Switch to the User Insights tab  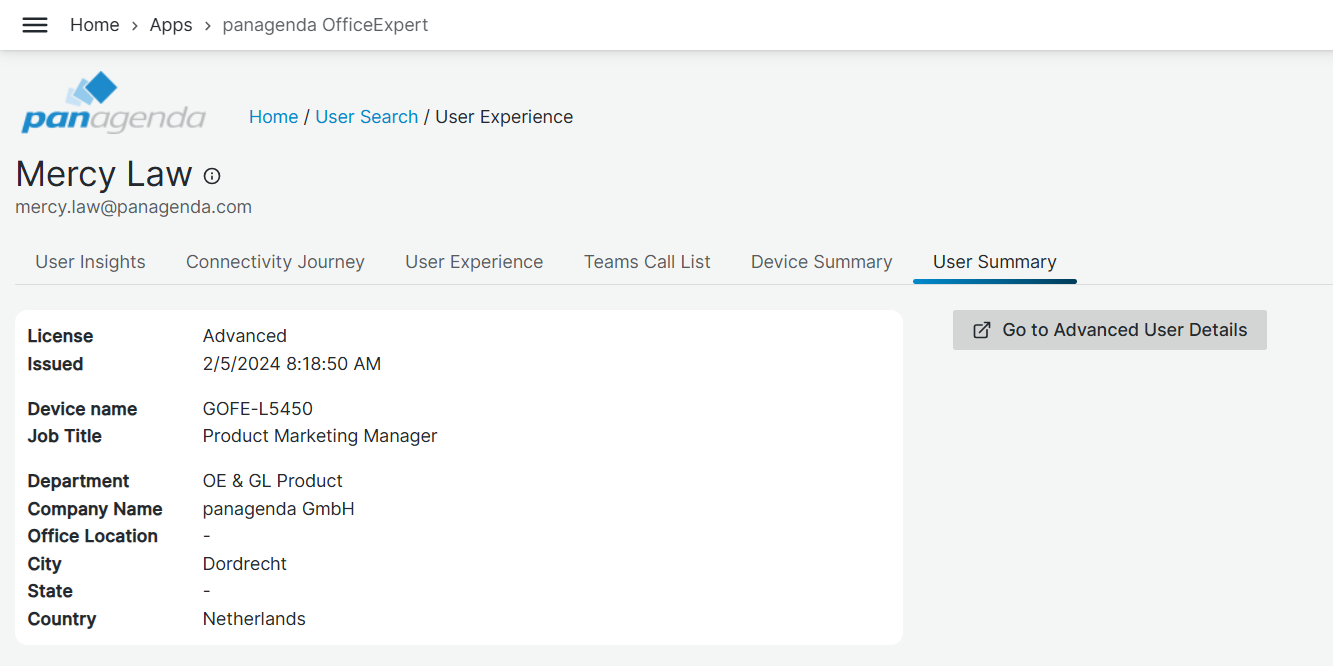click(90, 262)
